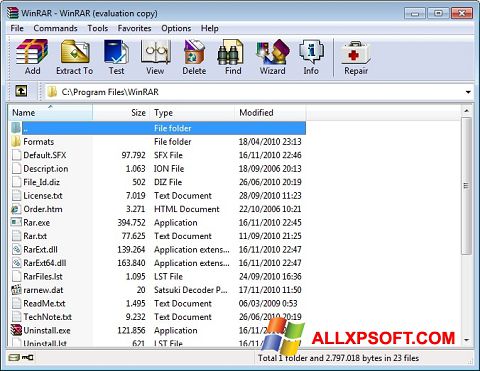Image resolution: width=480 pixels, height=371 pixels.
Task: Click the rarnew.dat media file icon
Action: point(16,290)
